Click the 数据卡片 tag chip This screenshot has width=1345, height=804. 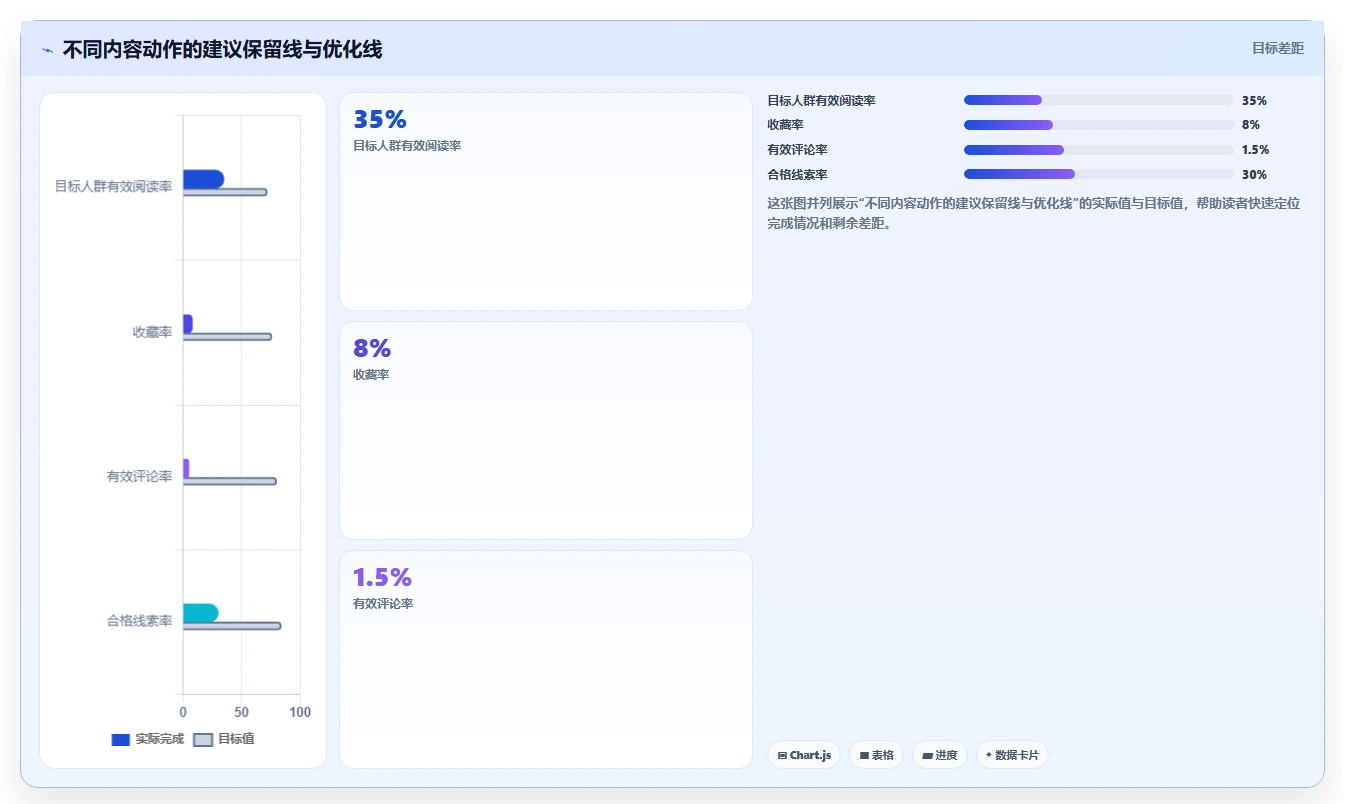1012,755
